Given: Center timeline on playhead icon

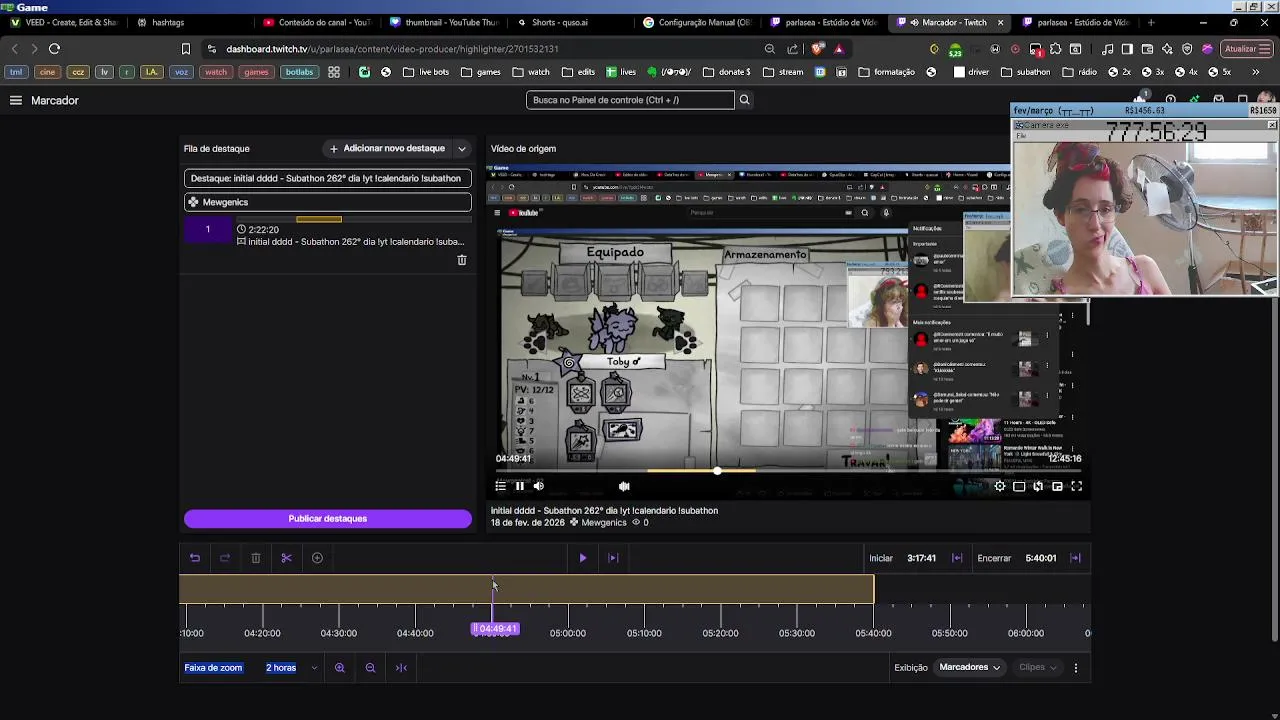Looking at the screenshot, I should pos(401,668).
